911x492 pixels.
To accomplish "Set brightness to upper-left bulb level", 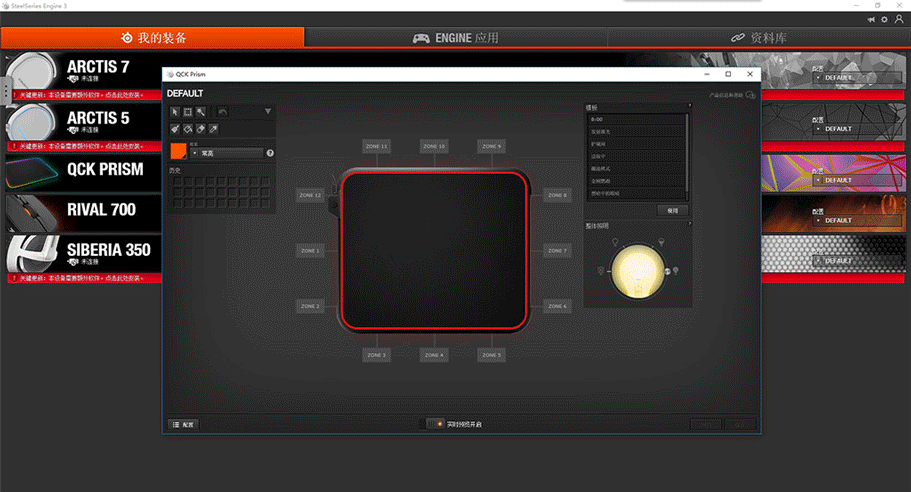I will click(615, 242).
